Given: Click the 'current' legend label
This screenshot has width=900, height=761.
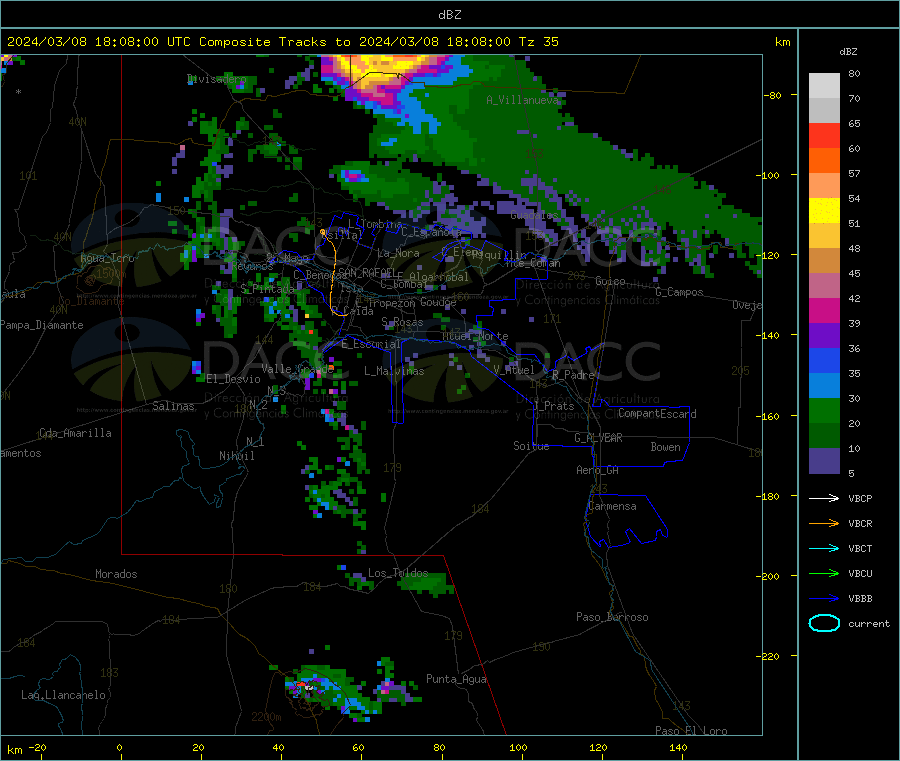Looking at the screenshot, I should 869,624.
